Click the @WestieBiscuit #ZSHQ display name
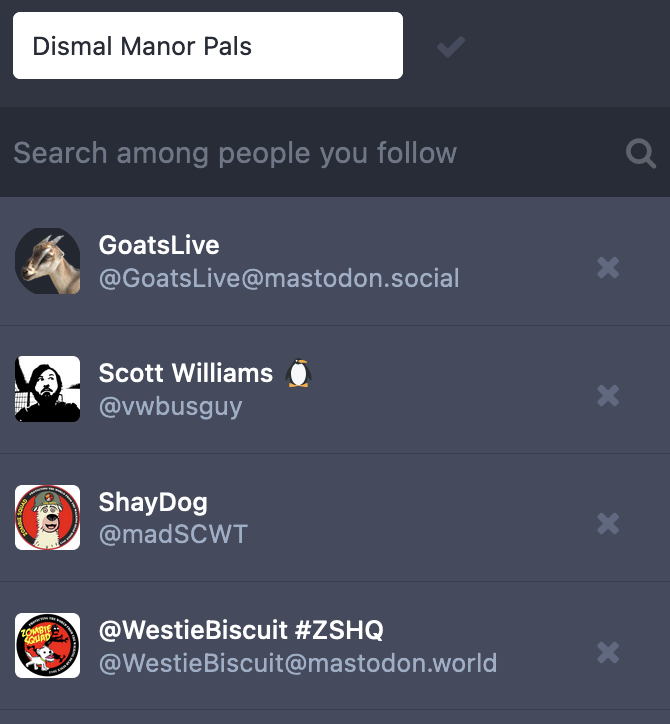The image size is (670, 724). 241,630
